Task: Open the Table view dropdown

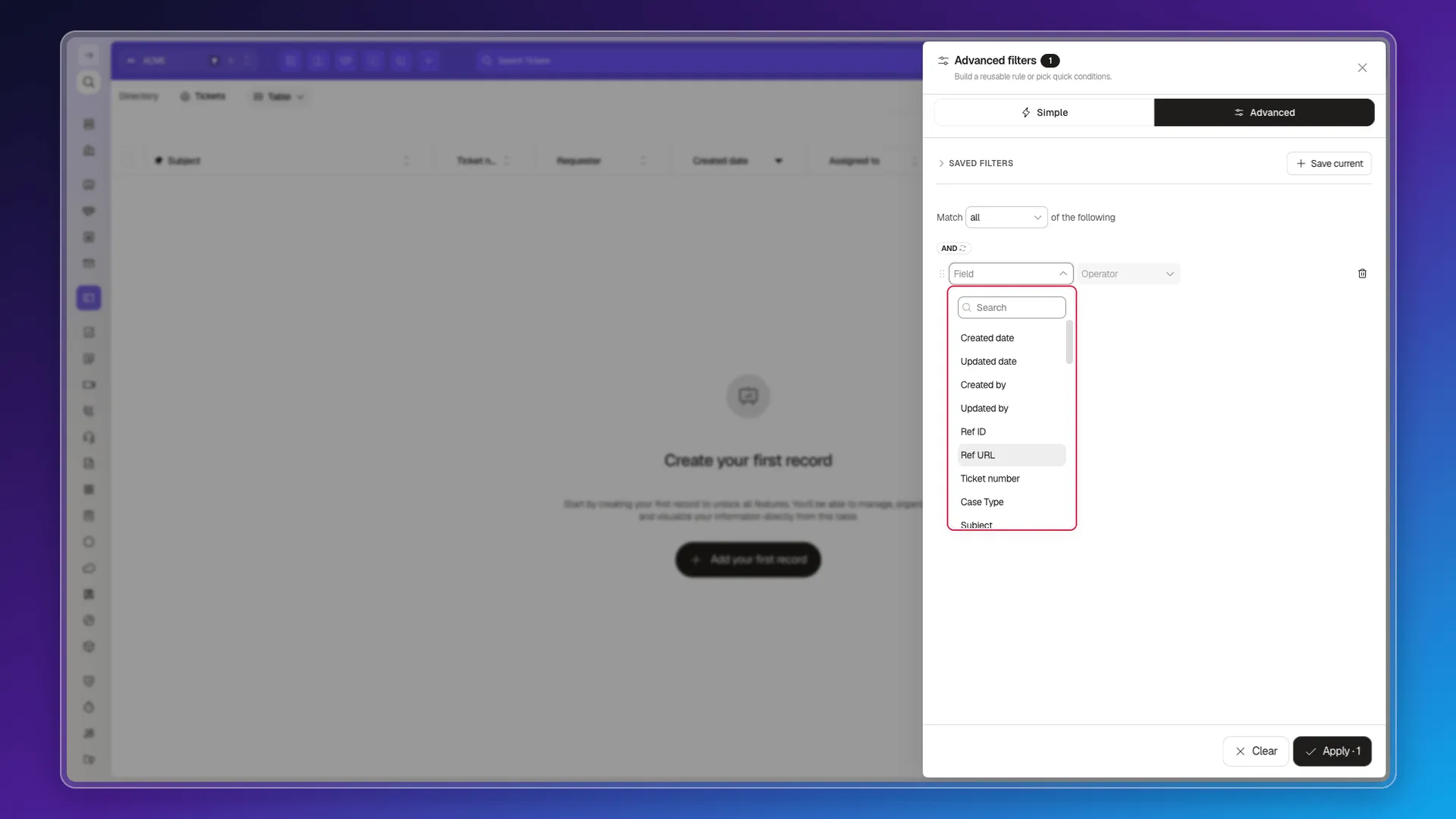Action: (278, 96)
